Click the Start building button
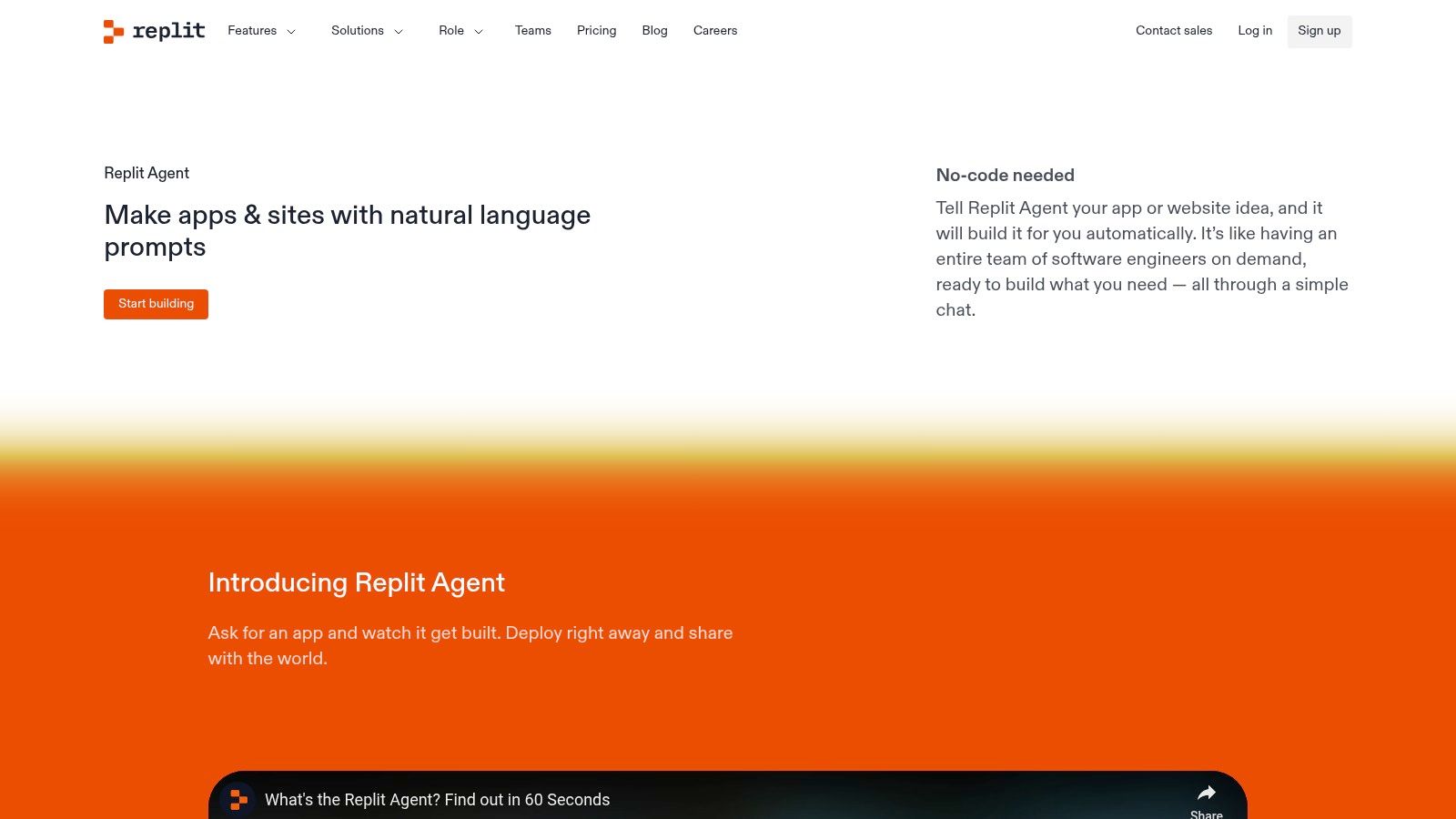Image resolution: width=1456 pixels, height=819 pixels. [156, 304]
